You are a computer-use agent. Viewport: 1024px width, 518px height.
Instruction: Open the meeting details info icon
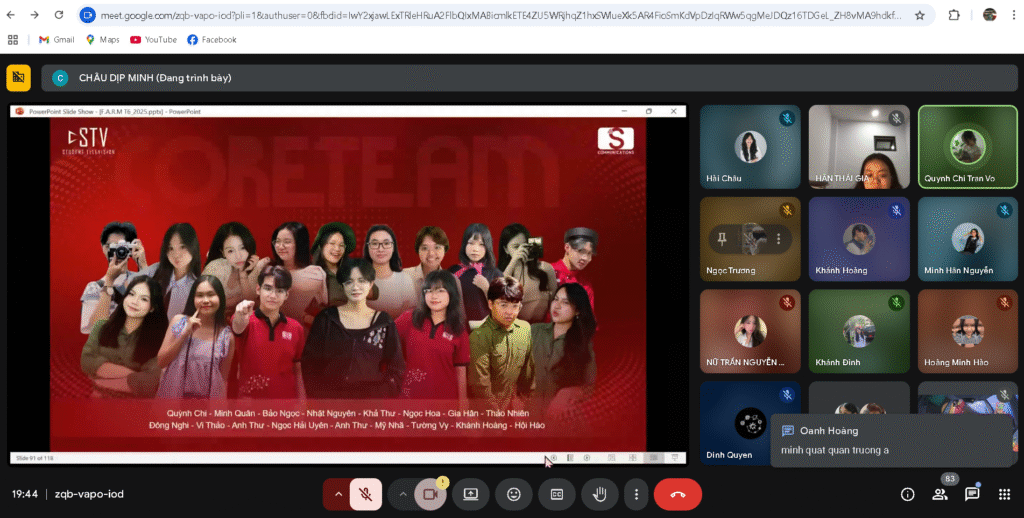(907, 494)
